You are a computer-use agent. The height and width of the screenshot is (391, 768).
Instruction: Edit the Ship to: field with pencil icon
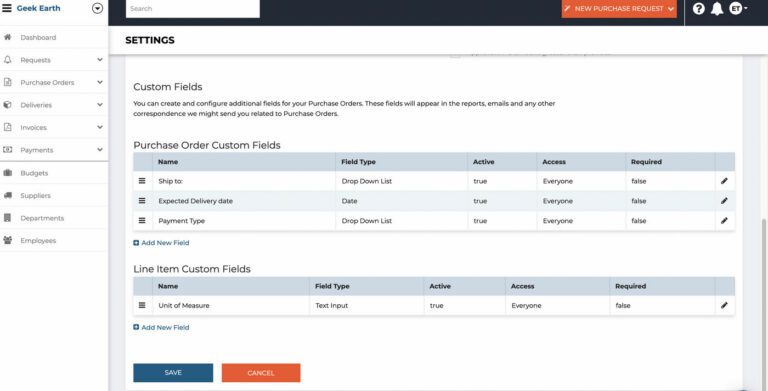click(x=724, y=181)
